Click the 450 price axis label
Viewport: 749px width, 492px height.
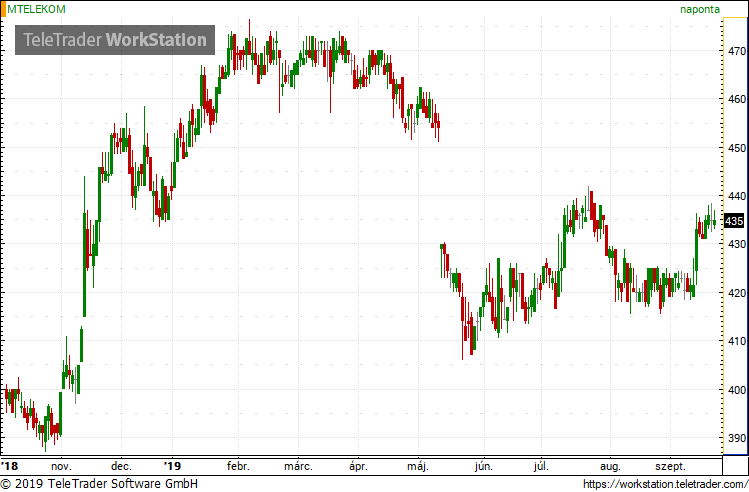tap(737, 148)
